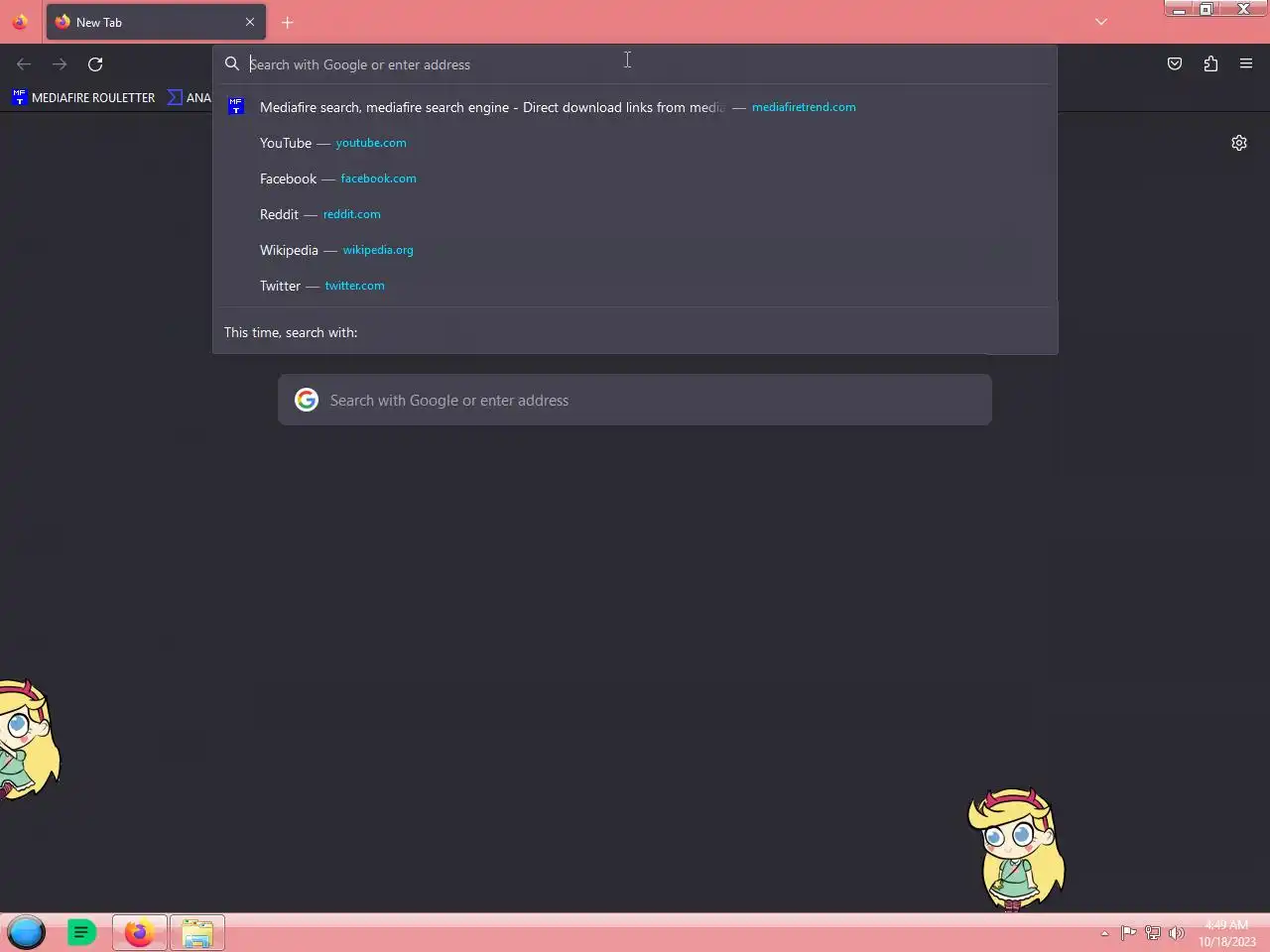Click the Firefox View icon at top-left

click(x=20, y=22)
